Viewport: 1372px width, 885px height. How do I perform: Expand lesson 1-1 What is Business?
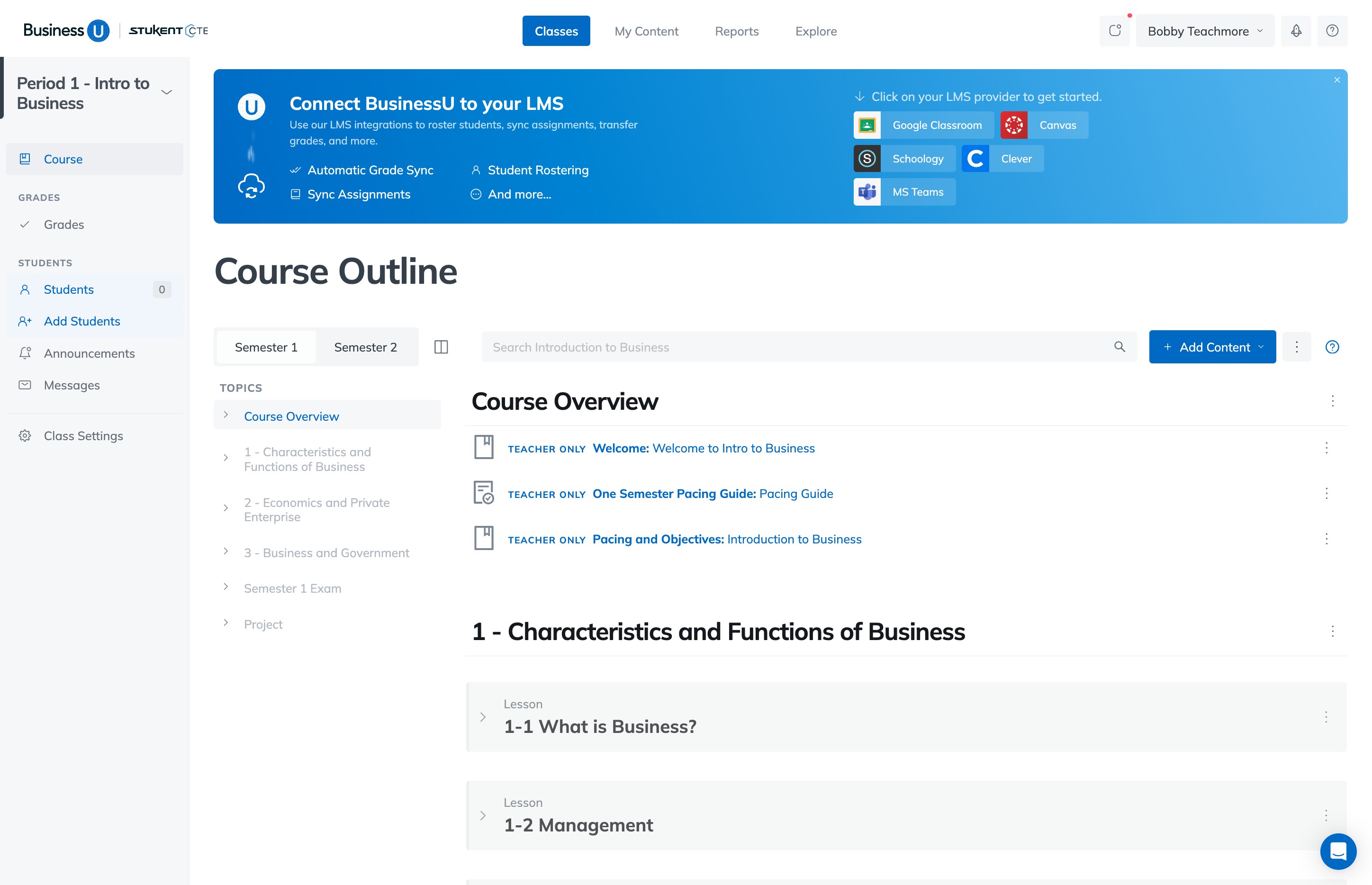pyautogui.click(x=483, y=717)
